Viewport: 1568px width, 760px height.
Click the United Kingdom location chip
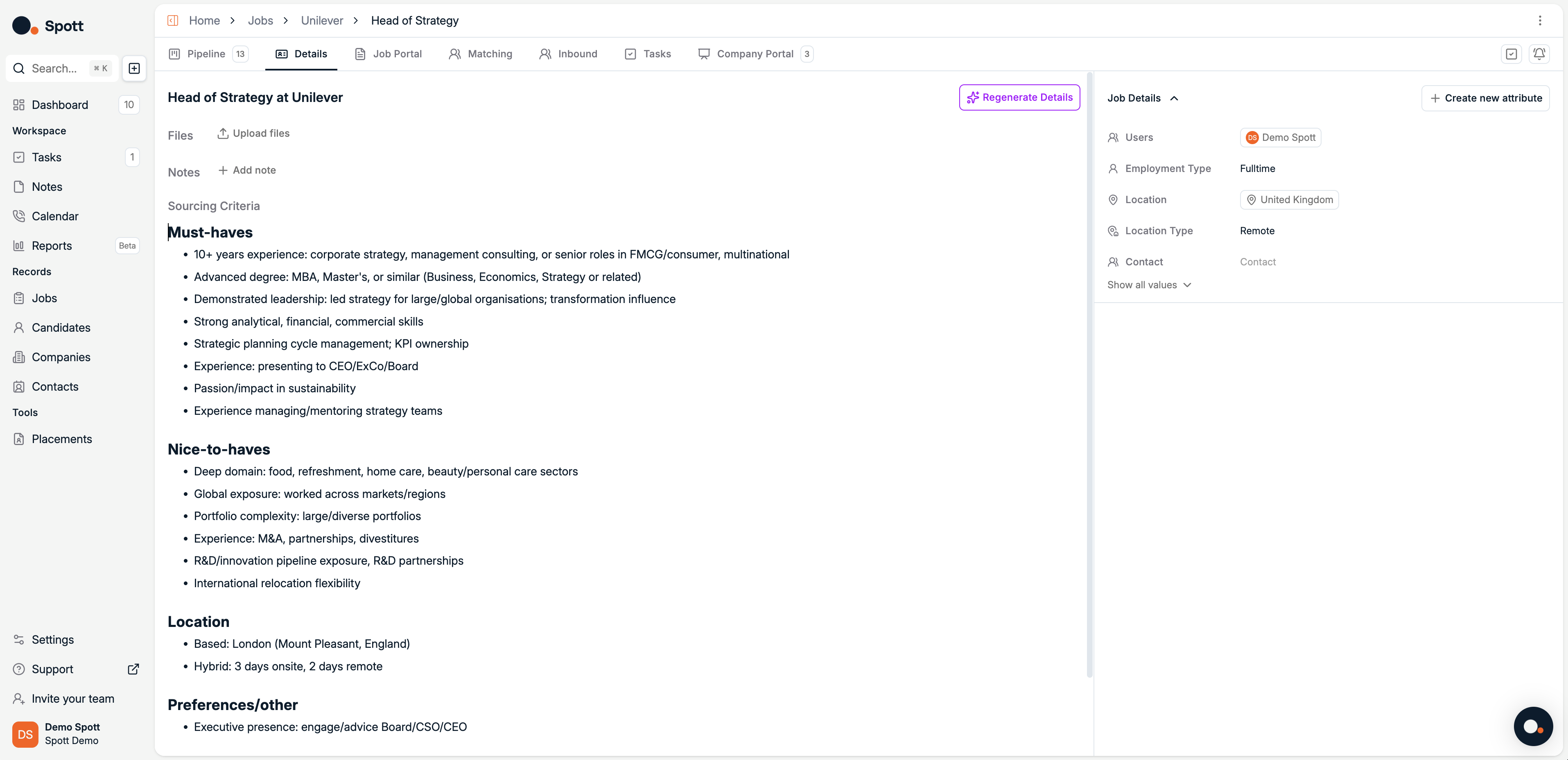(x=1289, y=200)
